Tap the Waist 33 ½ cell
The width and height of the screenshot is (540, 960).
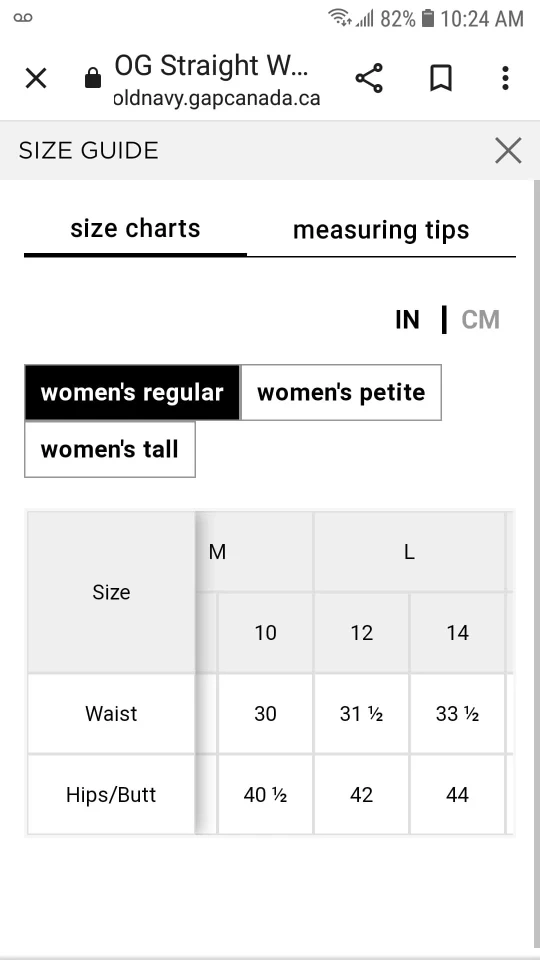pos(457,714)
